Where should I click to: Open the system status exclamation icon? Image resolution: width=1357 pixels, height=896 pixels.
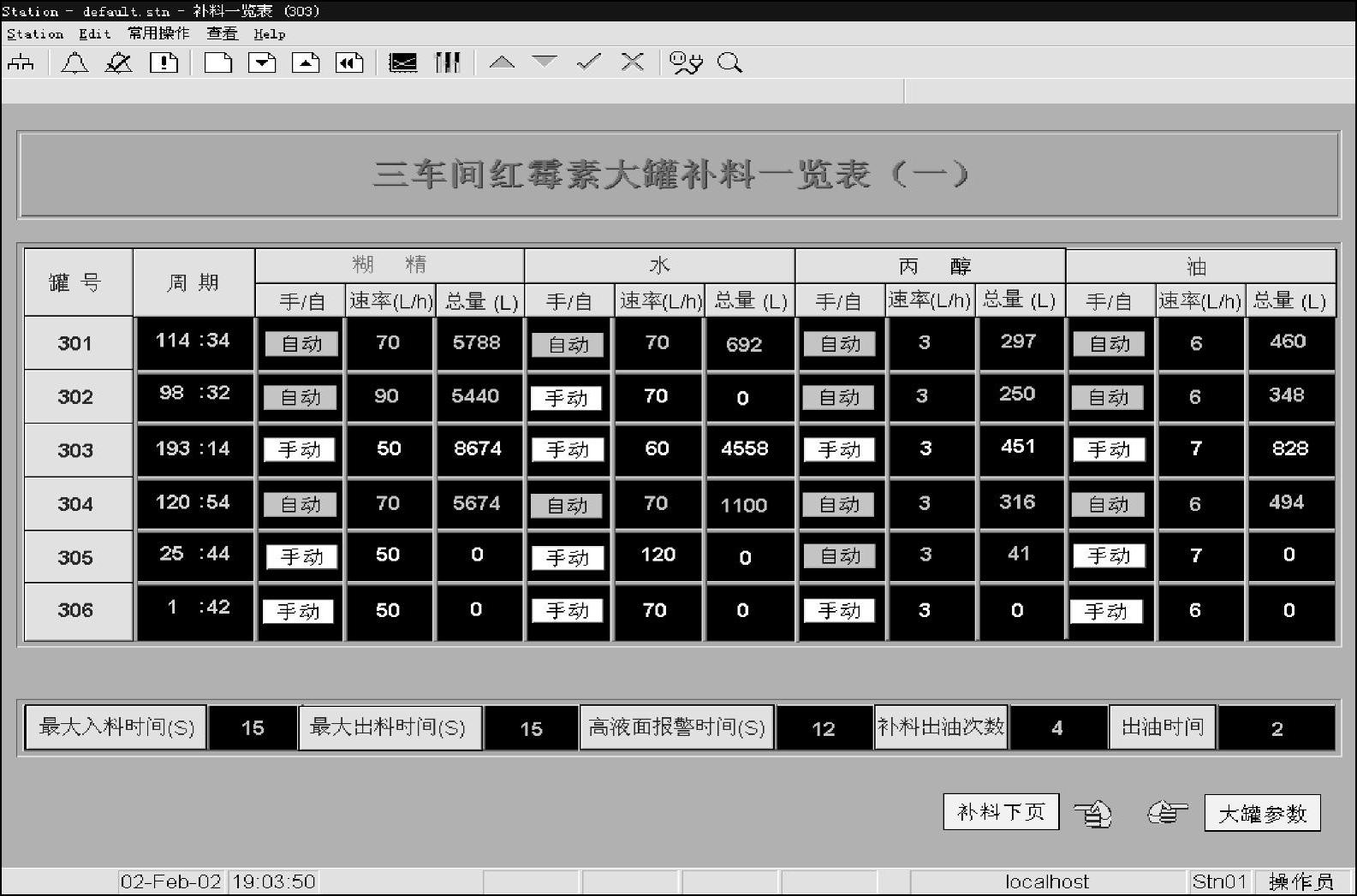(164, 62)
